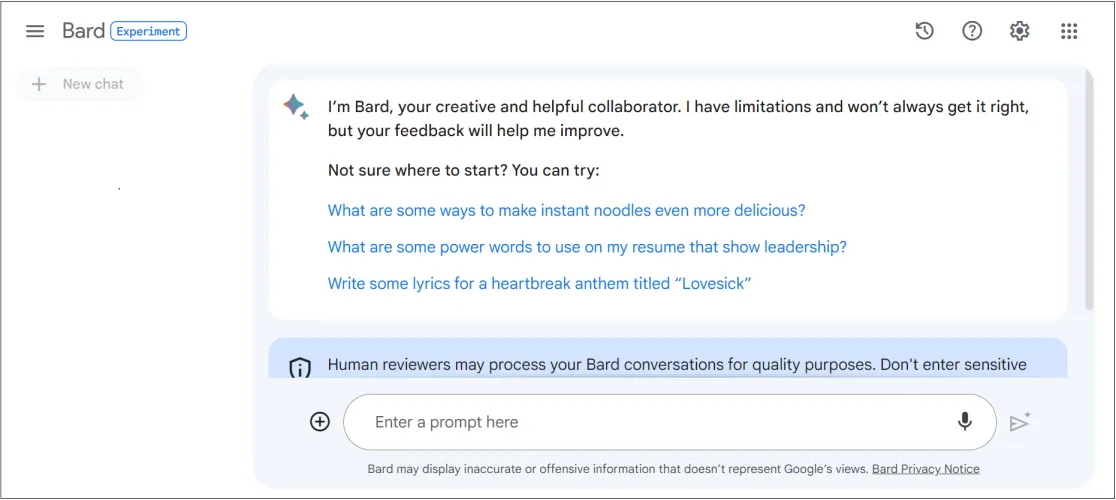
Task: Open Bard activity history icon
Action: [x=924, y=31]
